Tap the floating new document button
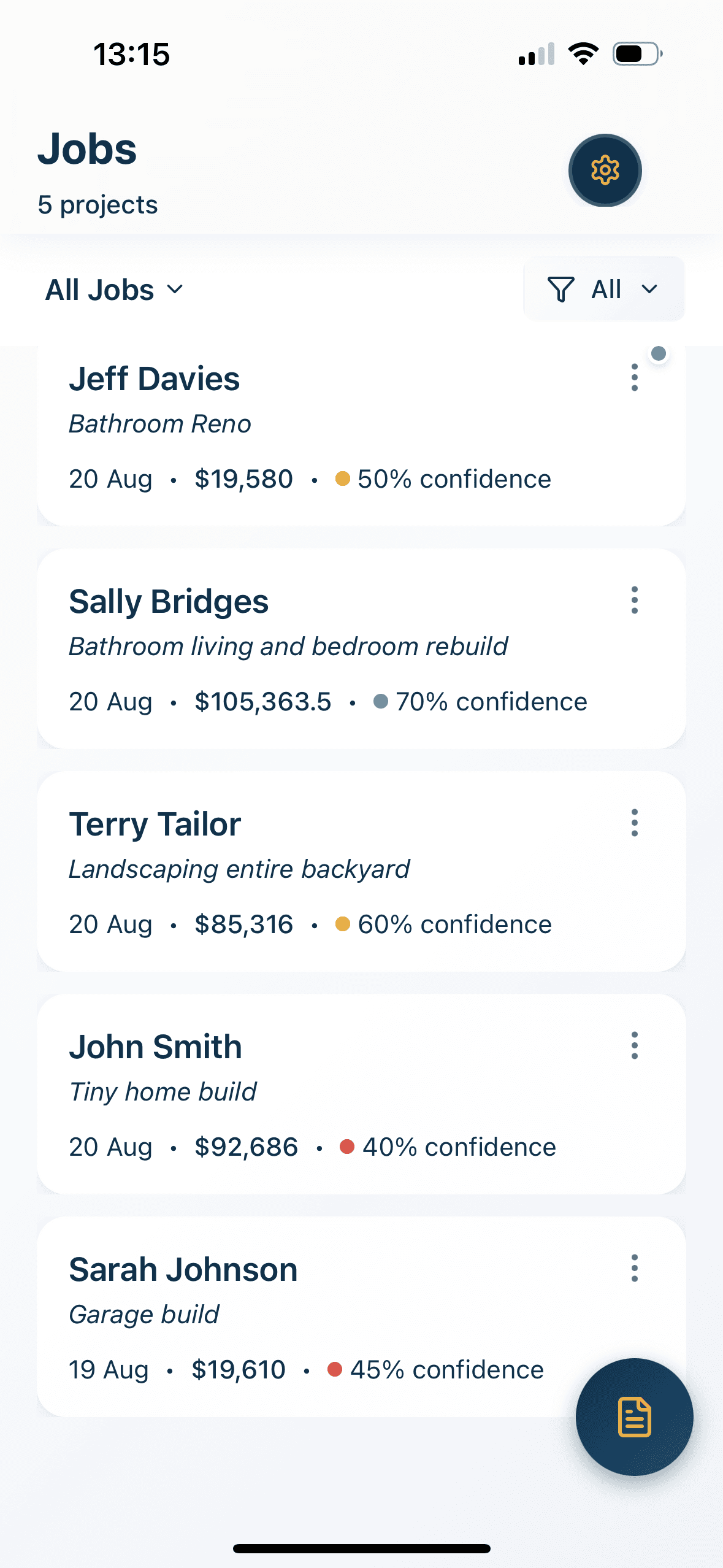This screenshot has width=723, height=1568. click(634, 1416)
